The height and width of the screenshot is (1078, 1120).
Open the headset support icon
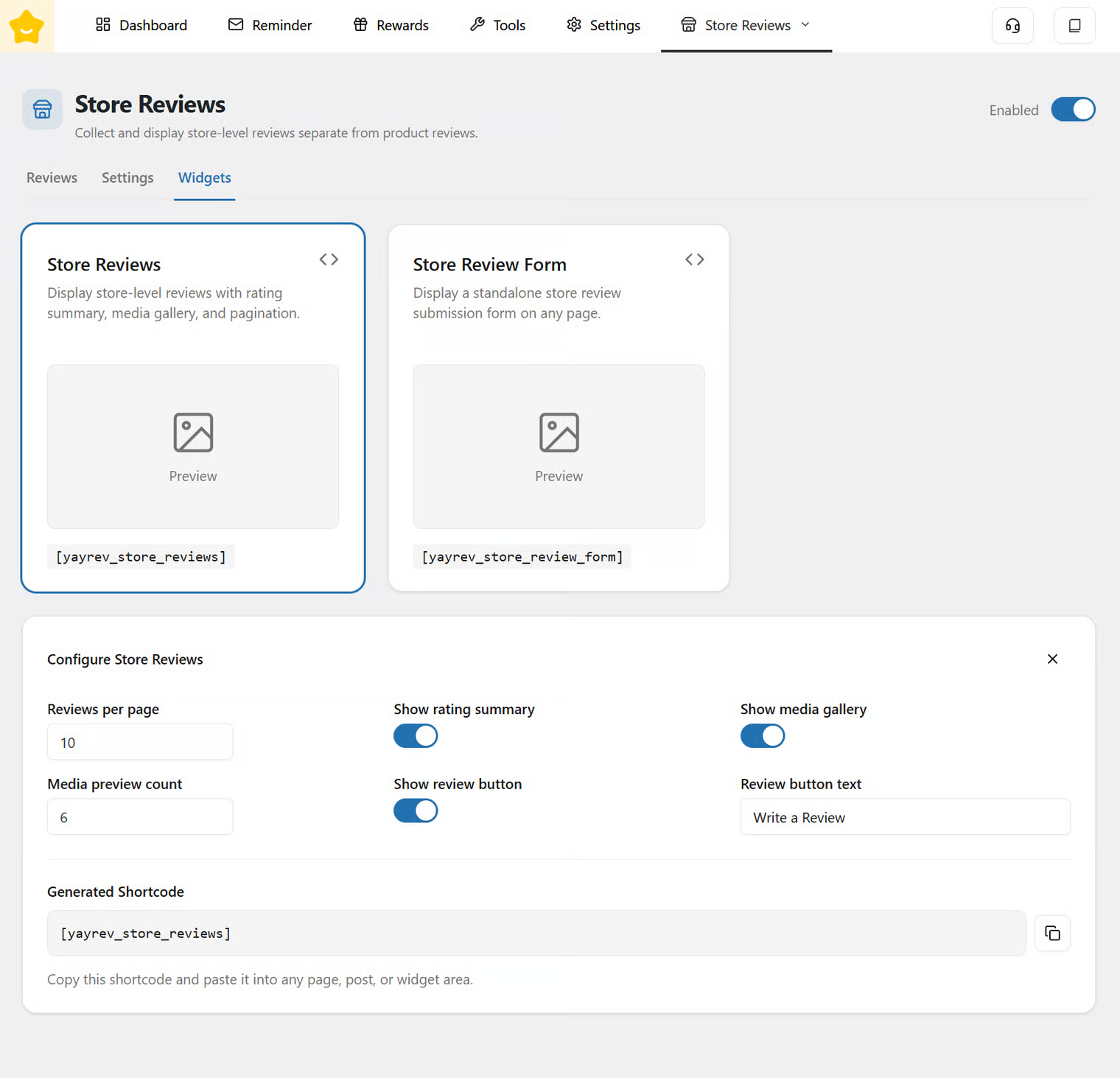tap(1012, 26)
